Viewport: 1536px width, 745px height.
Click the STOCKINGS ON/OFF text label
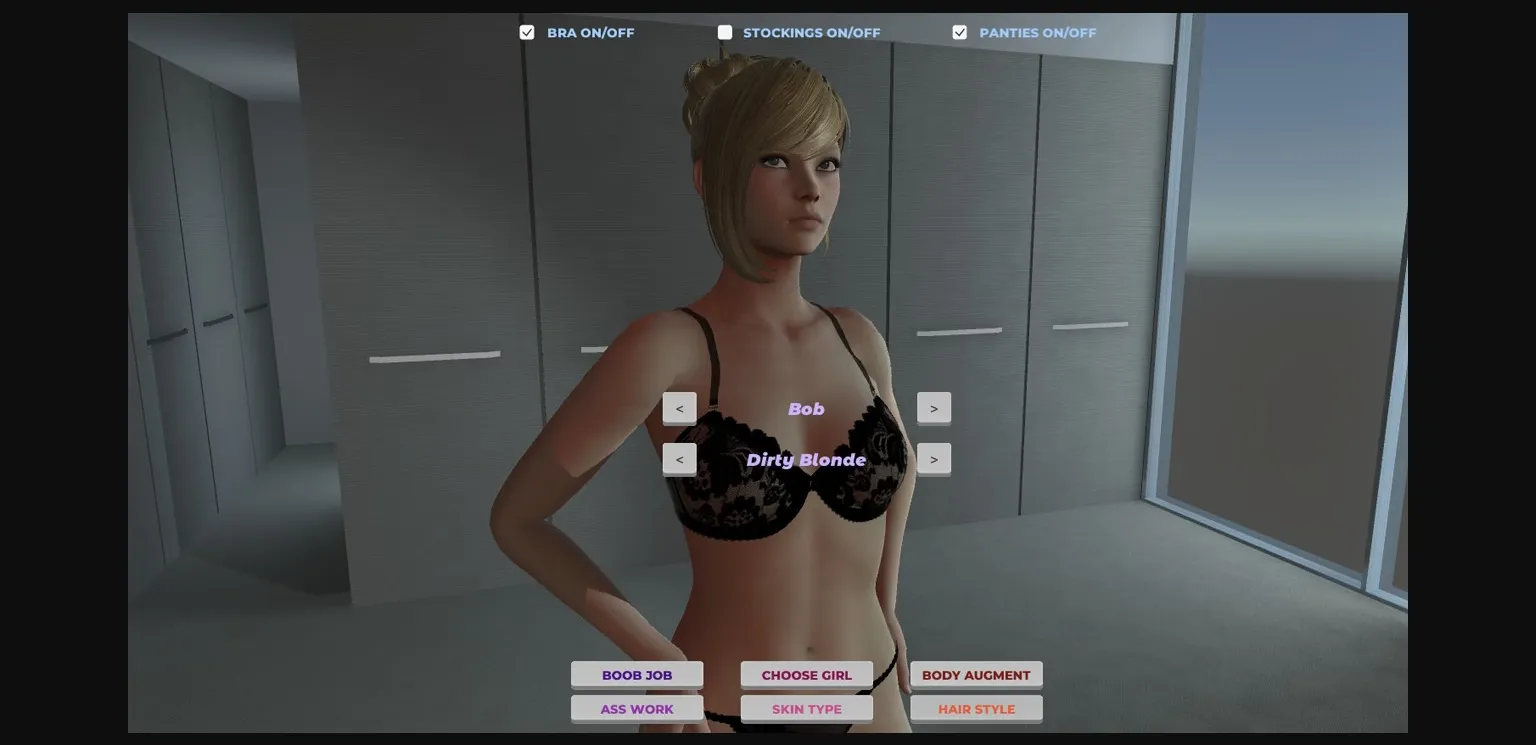812,32
